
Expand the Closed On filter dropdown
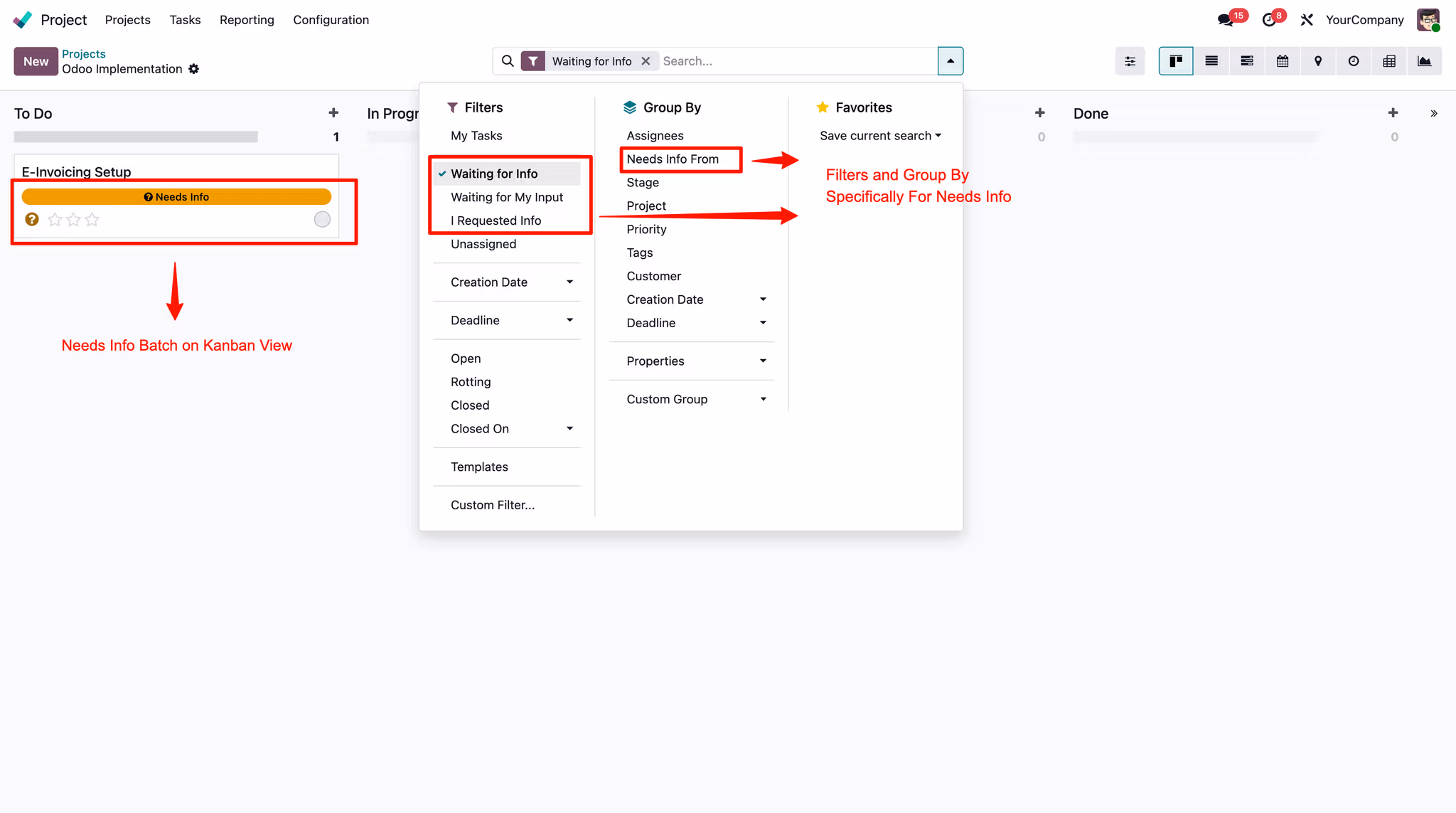pos(507,429)
